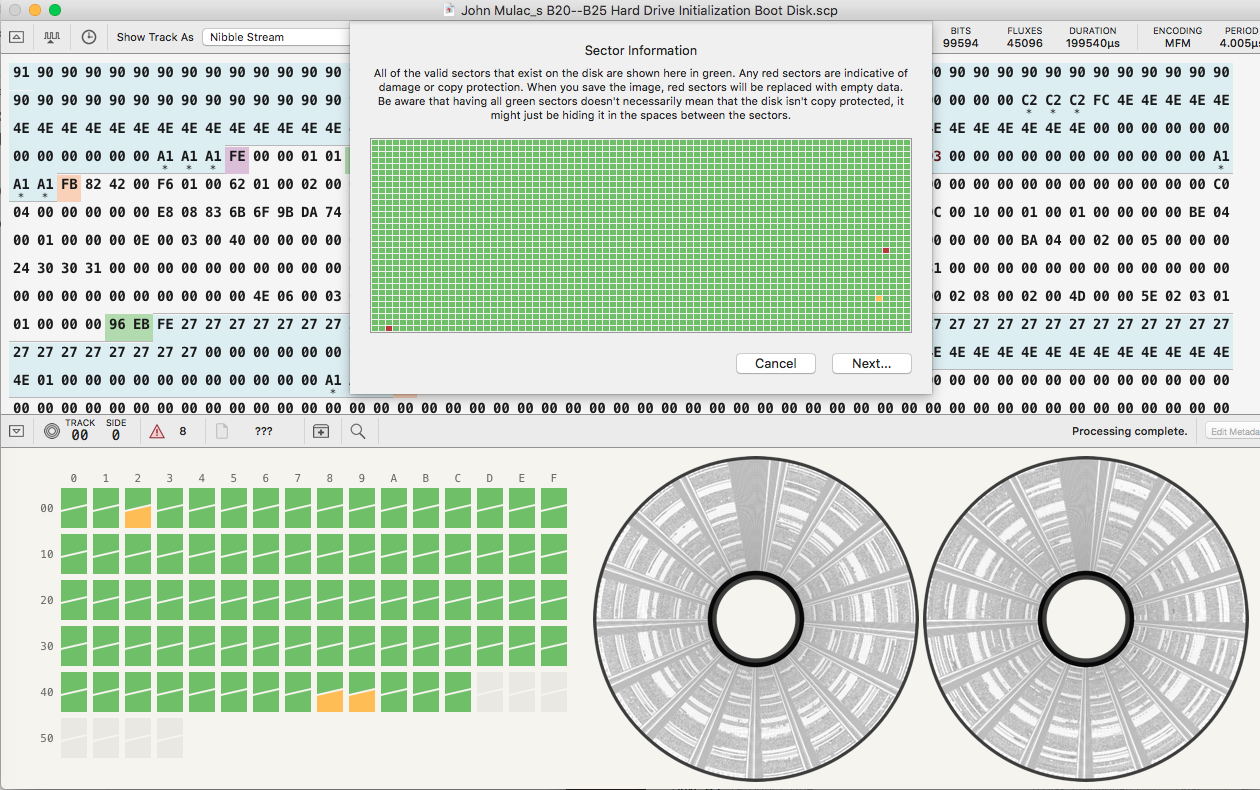Click the blank document icon in status bar
Viewport: 1260px width, 790px height.
[222, 431]
